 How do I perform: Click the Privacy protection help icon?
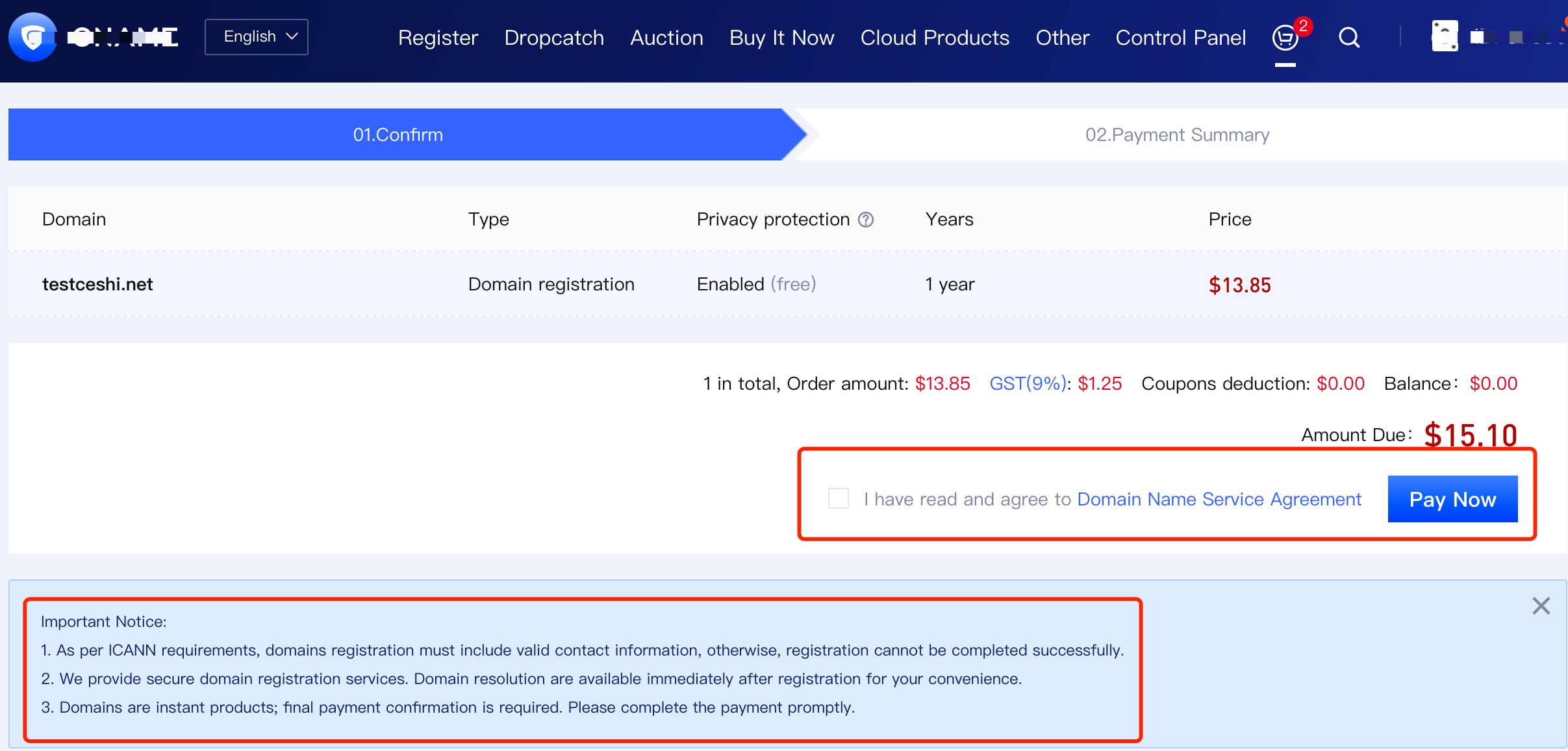click(x=866, y=220)
